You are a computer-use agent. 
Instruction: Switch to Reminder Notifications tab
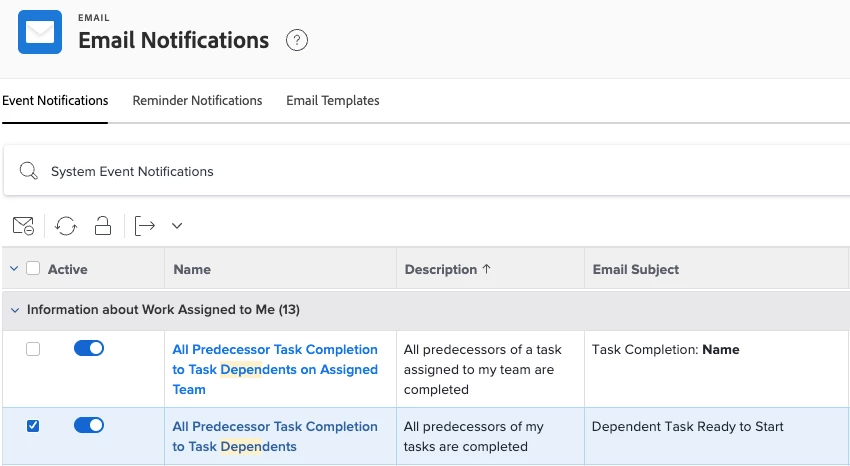click(x=197, y=101)
